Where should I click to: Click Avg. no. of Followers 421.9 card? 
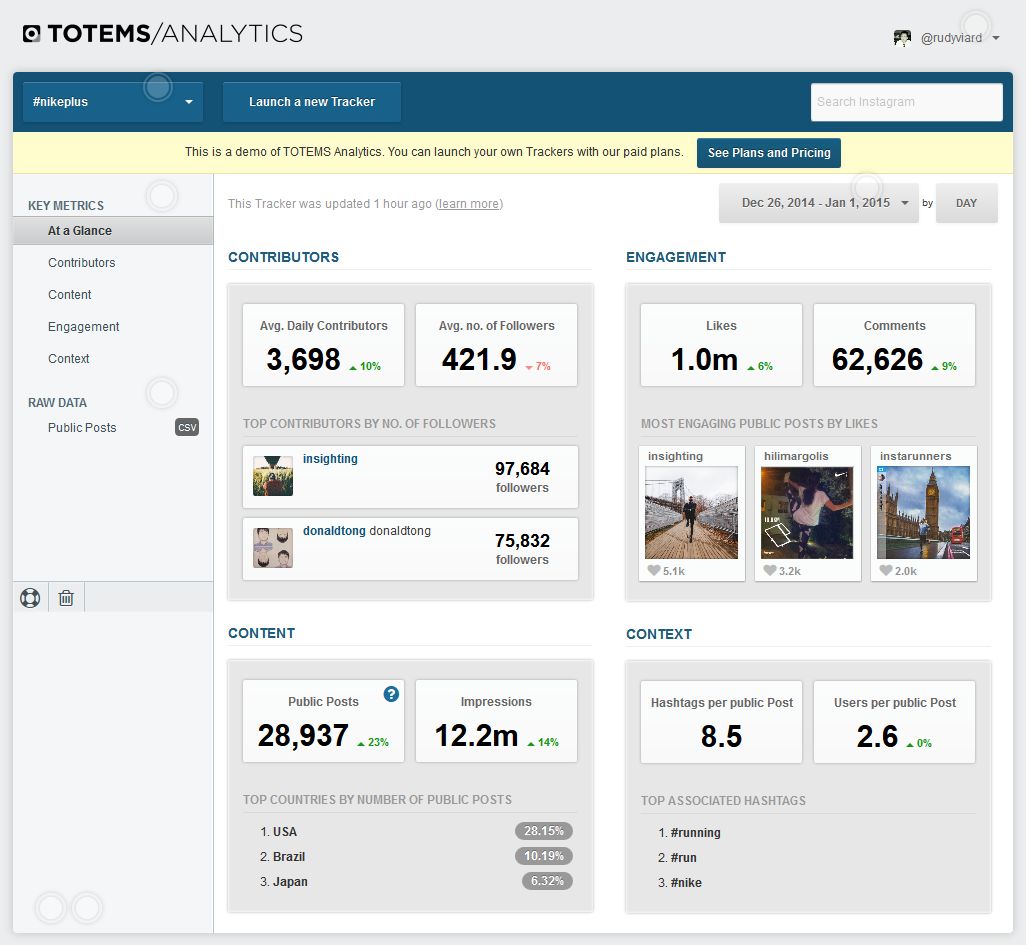(496, 345)
